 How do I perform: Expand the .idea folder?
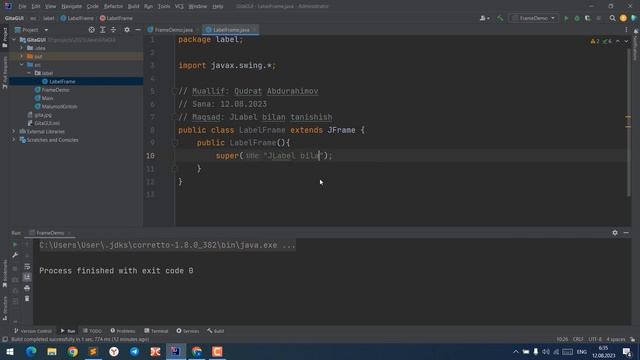(x=22, y=48)
